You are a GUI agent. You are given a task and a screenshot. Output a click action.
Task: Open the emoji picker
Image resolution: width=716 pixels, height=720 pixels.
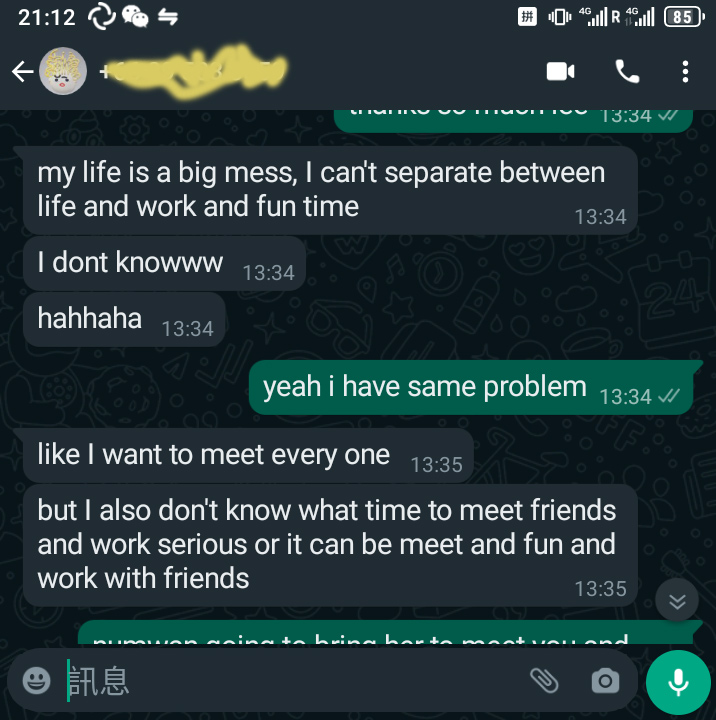(37, 680)
